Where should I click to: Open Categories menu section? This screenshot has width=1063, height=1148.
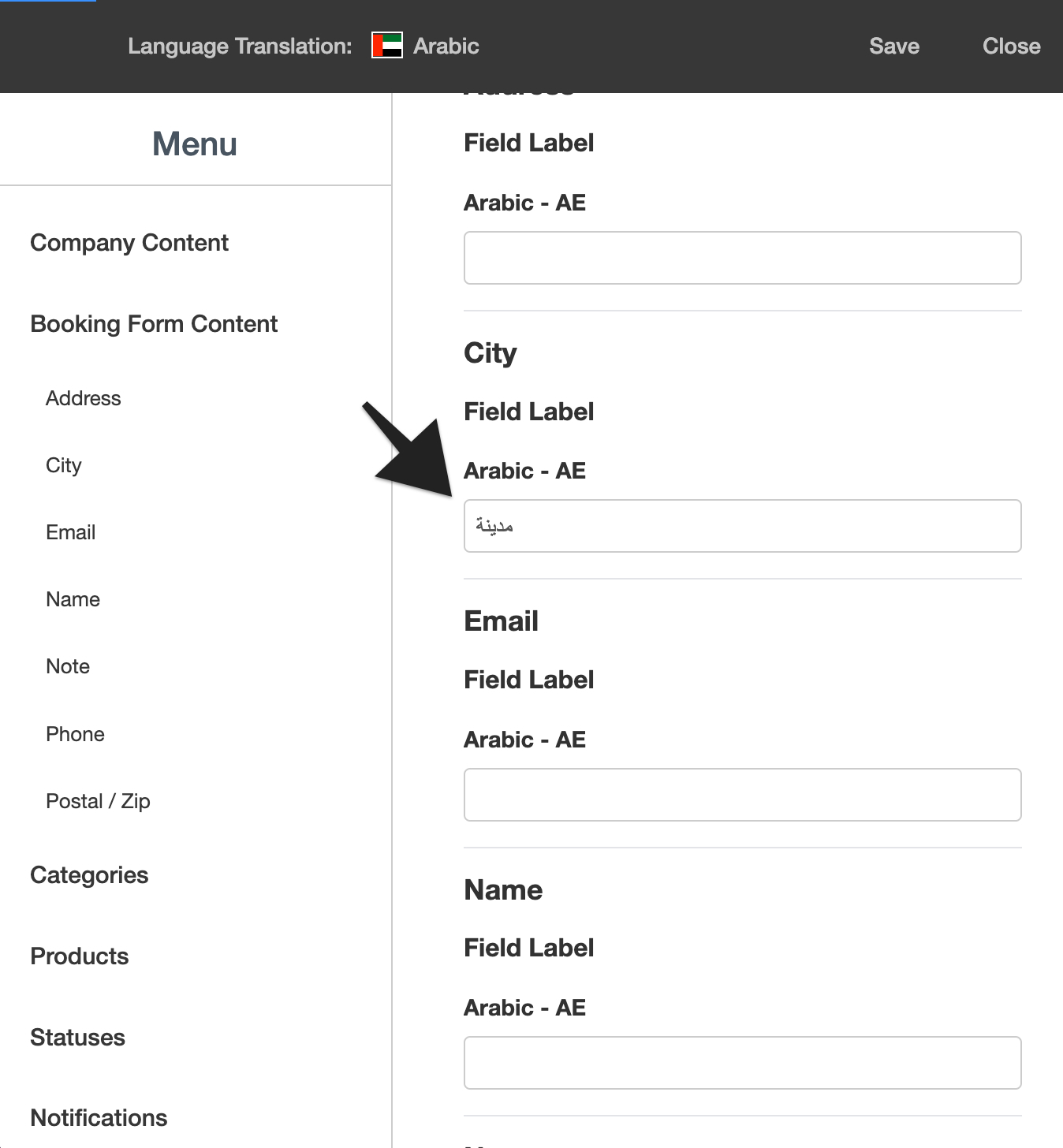[89, 875]
